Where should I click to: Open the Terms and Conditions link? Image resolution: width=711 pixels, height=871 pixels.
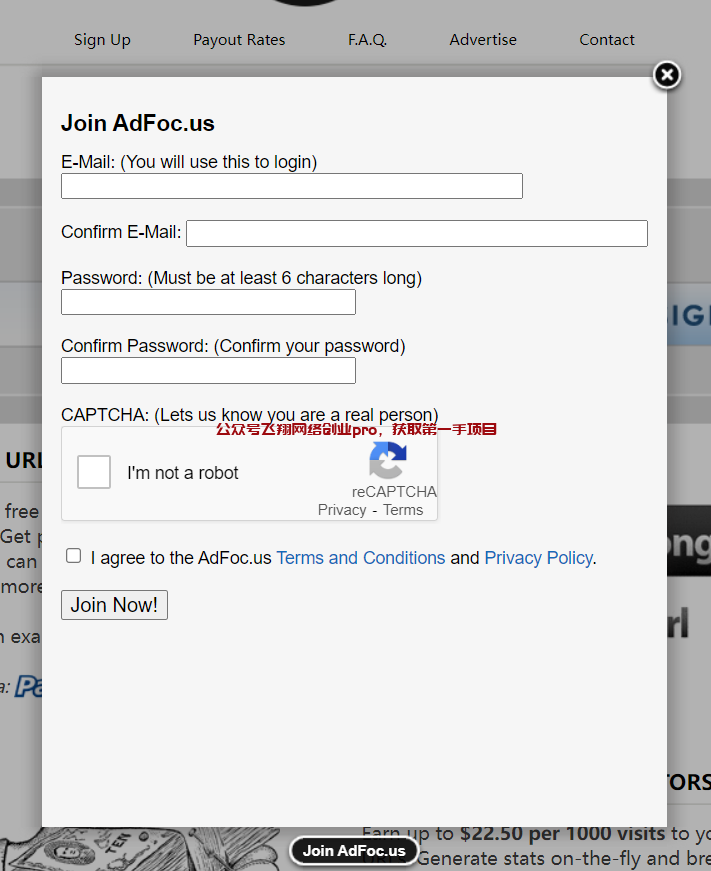(360, 558)
